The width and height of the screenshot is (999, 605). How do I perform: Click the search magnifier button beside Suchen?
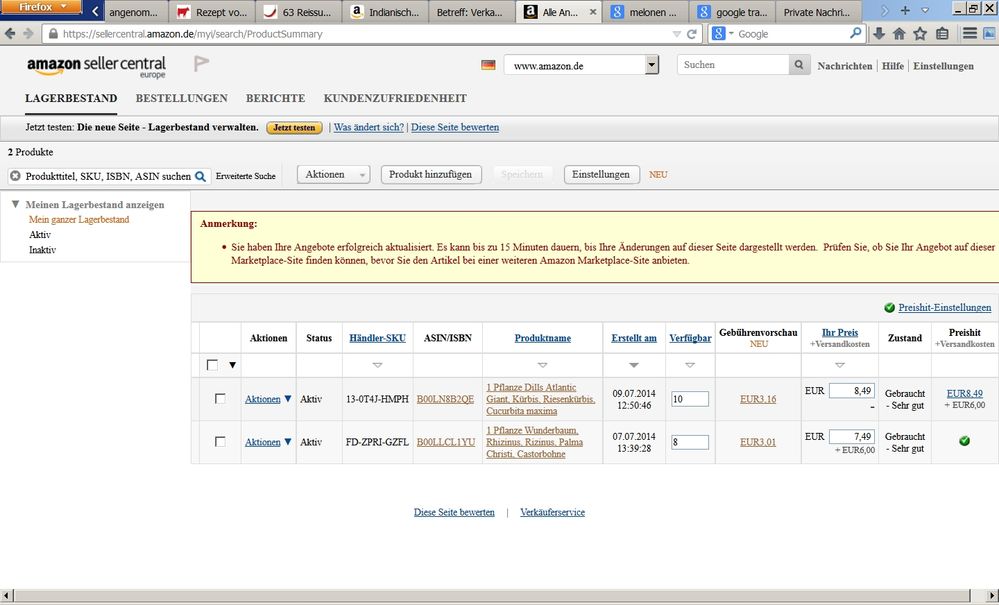799,65
